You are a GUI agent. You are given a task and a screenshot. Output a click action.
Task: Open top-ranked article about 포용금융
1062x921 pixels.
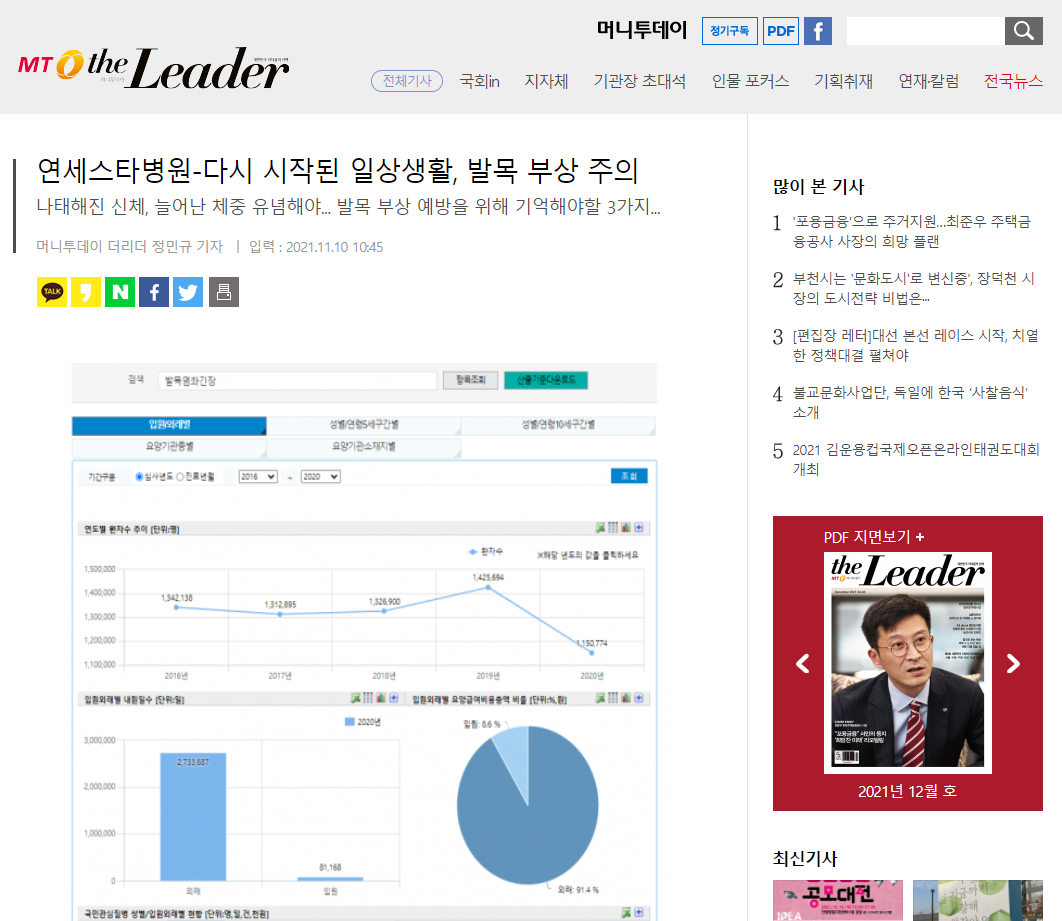point(912,232)
